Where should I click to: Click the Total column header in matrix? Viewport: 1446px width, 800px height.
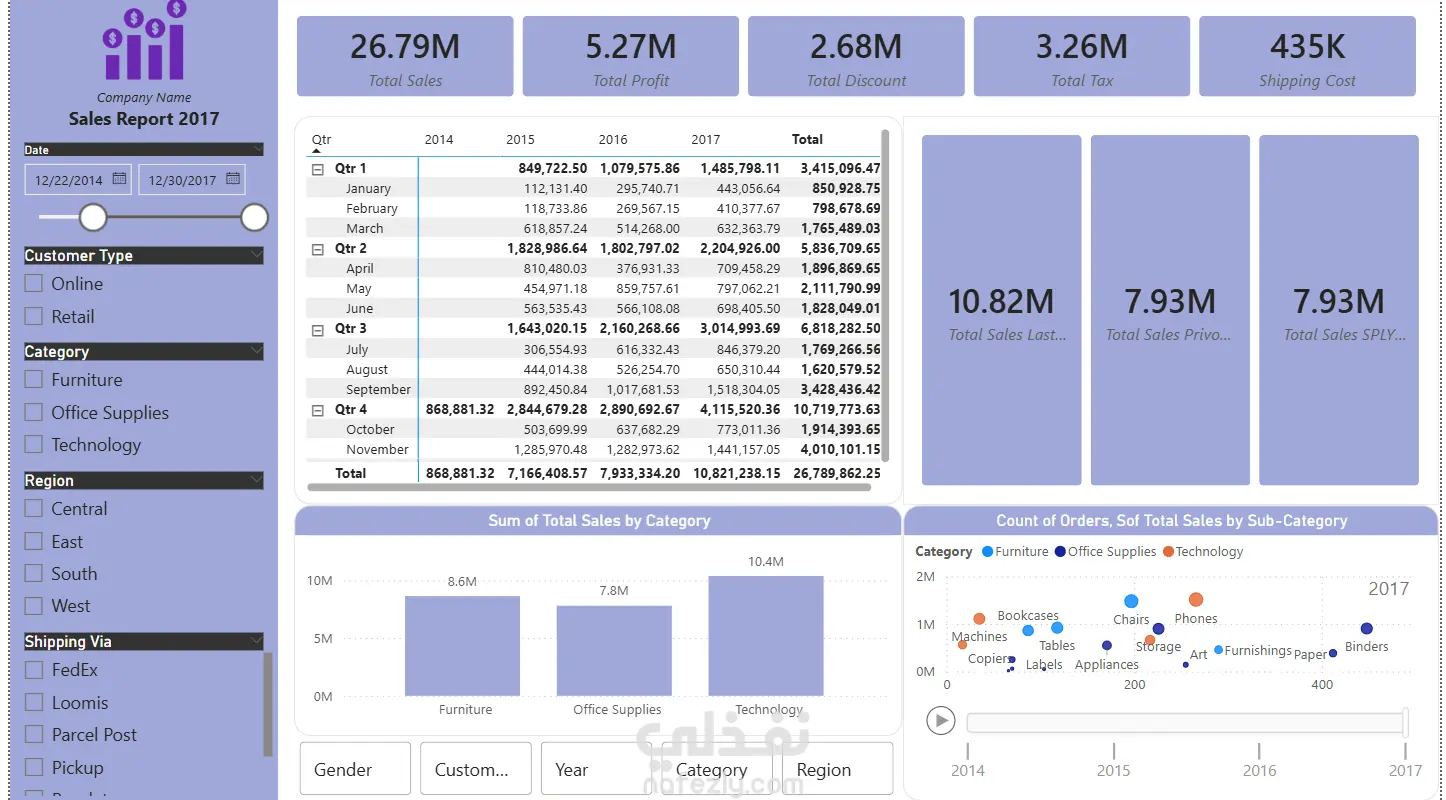pos(807,140)
